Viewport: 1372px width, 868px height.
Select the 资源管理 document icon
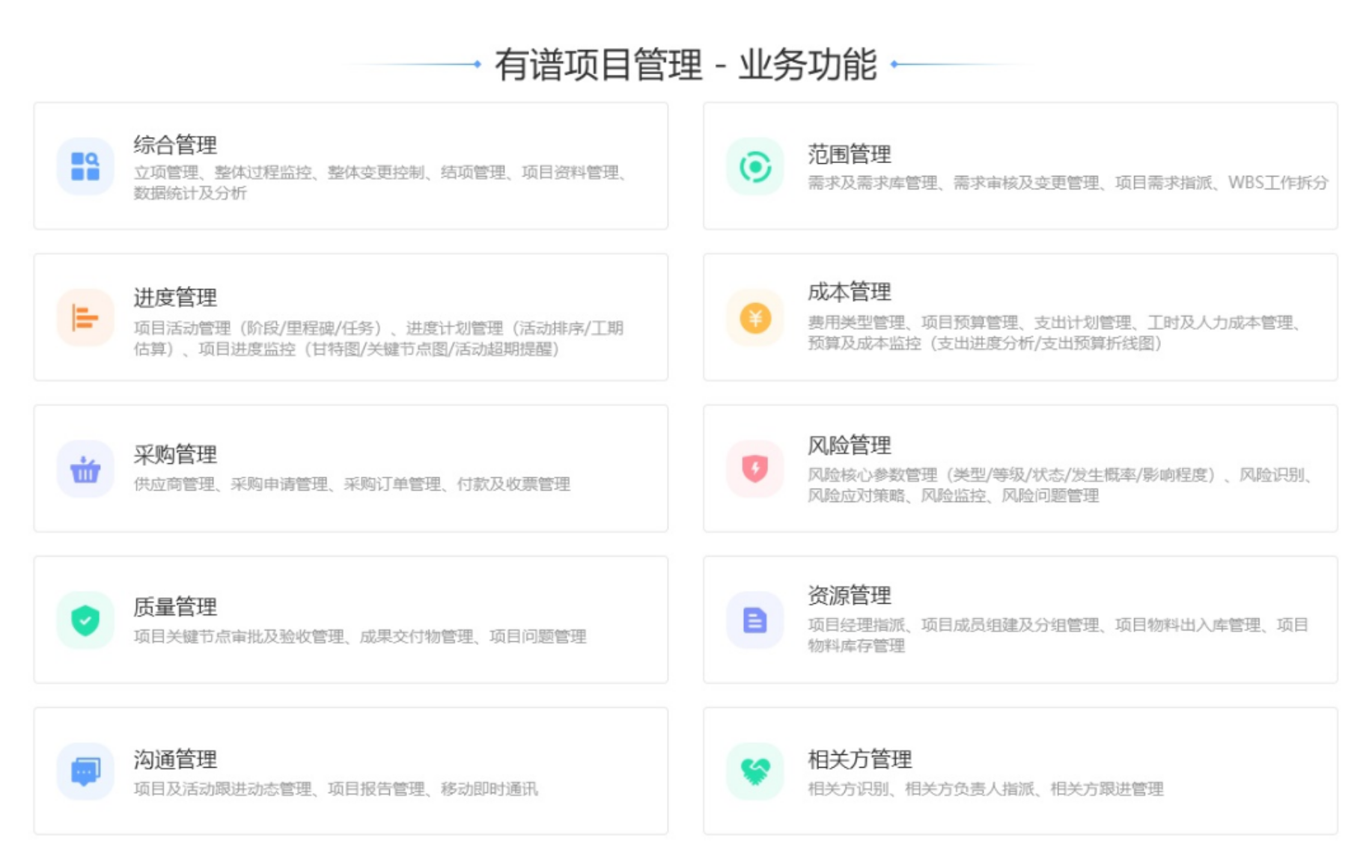pyautogui.click(x=755, y=619)
